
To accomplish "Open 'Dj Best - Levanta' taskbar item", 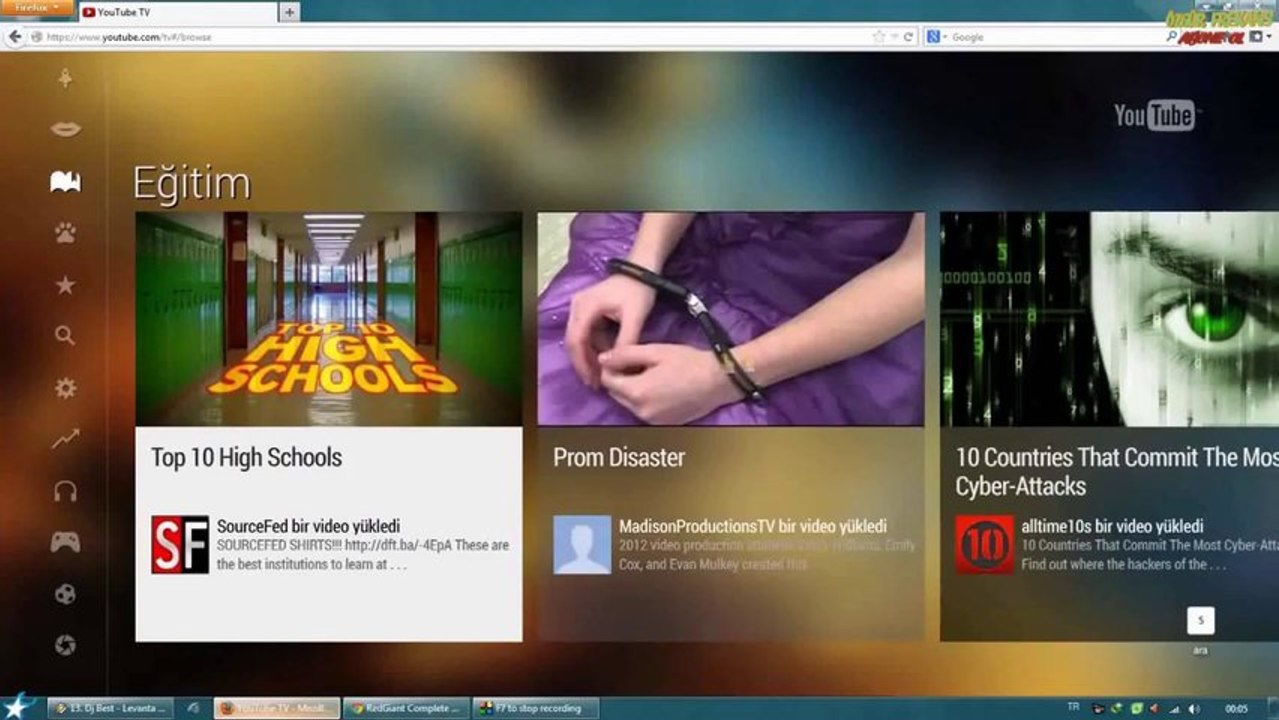I will [x=110, y=708].
